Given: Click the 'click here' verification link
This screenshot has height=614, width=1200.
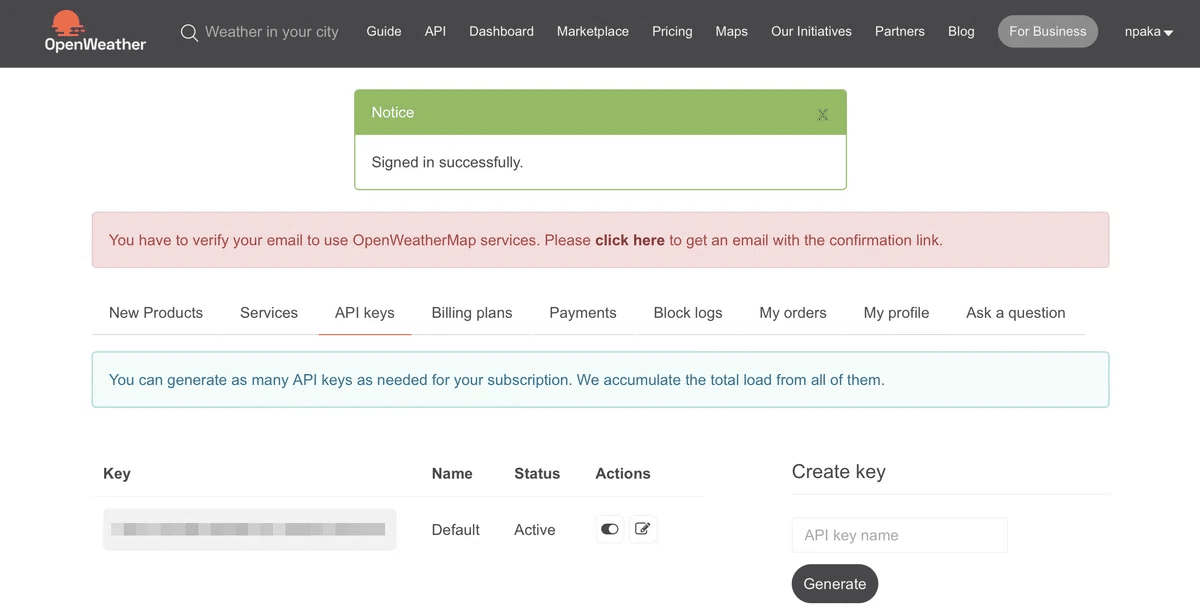Looking at the screenshot, I should click(630, 240).
